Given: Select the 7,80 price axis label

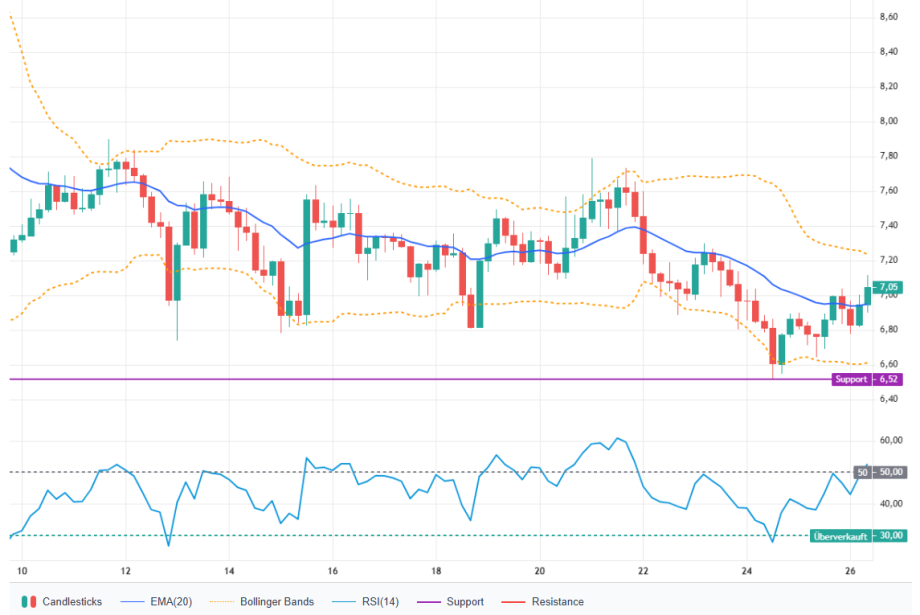Looking at the screenshot, I should 888,156.
